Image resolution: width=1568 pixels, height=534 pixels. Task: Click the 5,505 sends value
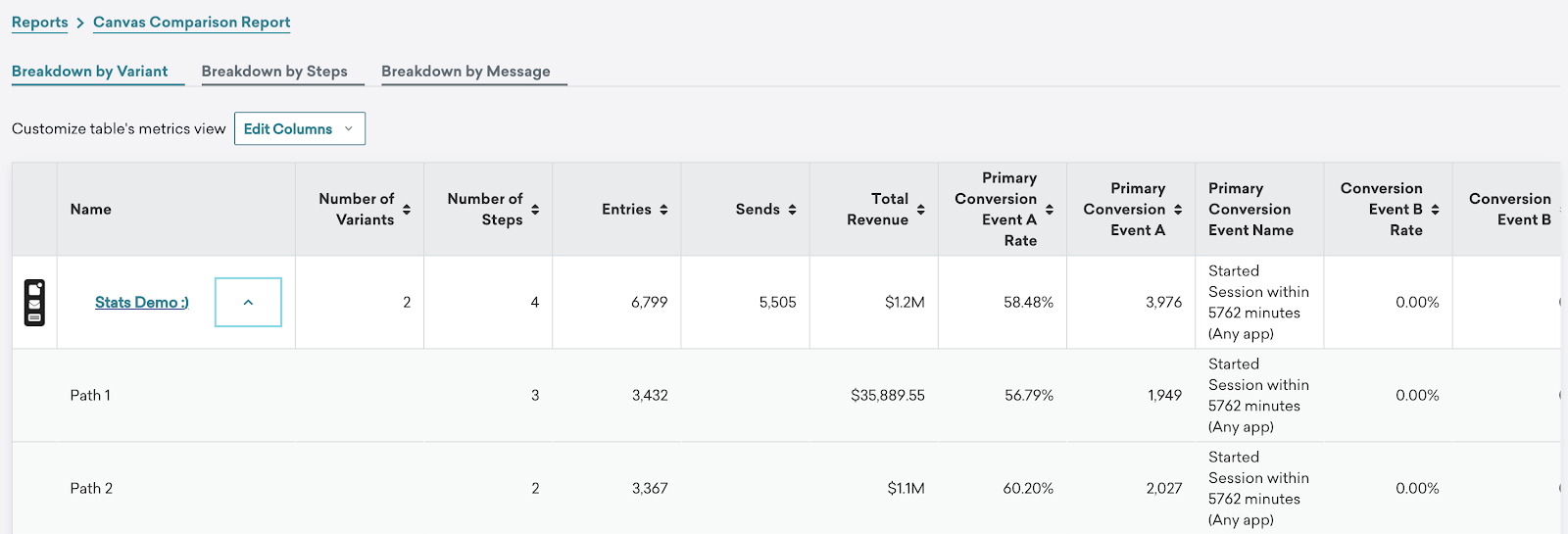(778, 303)
